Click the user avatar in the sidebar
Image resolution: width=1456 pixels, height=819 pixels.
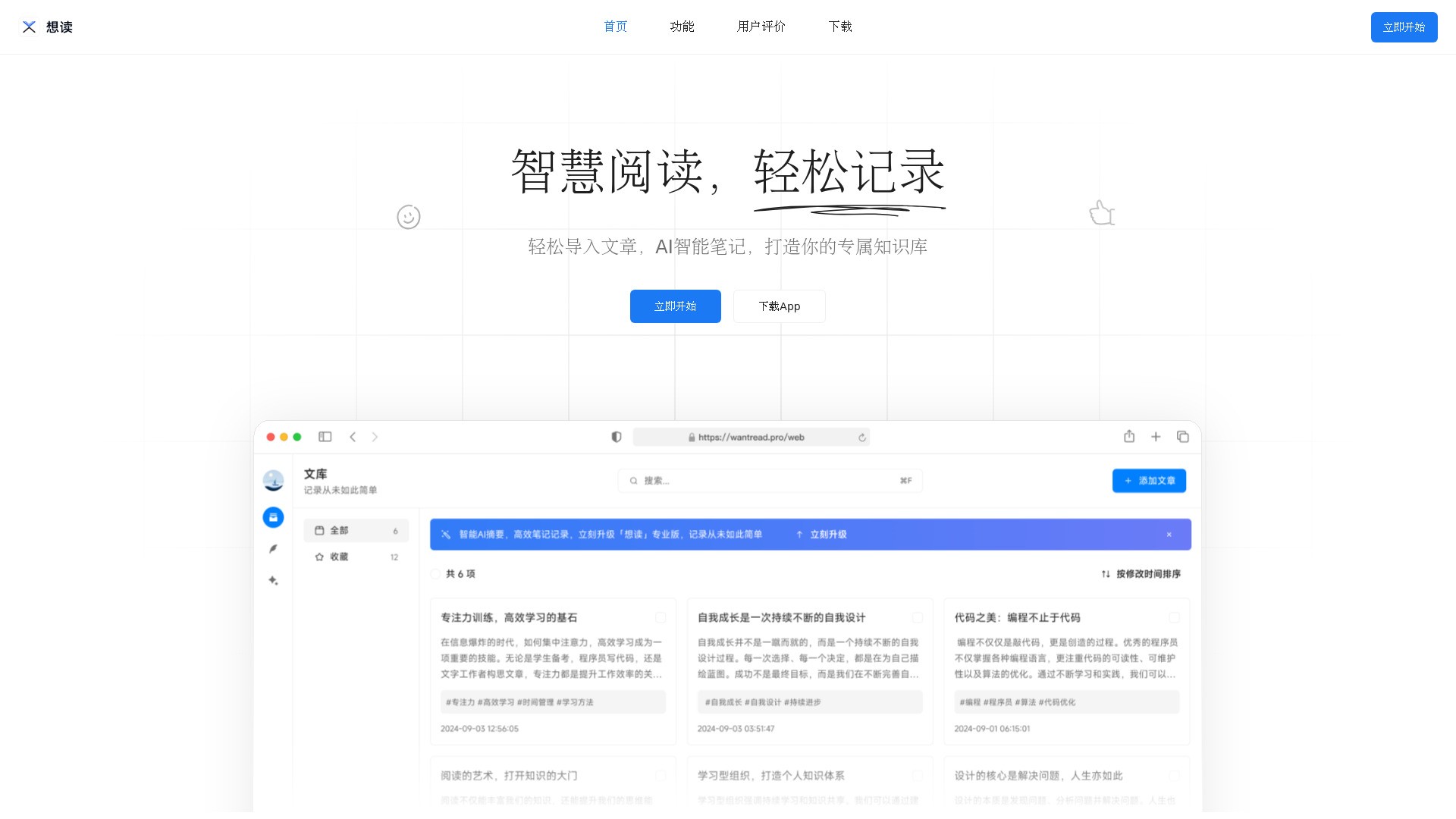[273, 481]
